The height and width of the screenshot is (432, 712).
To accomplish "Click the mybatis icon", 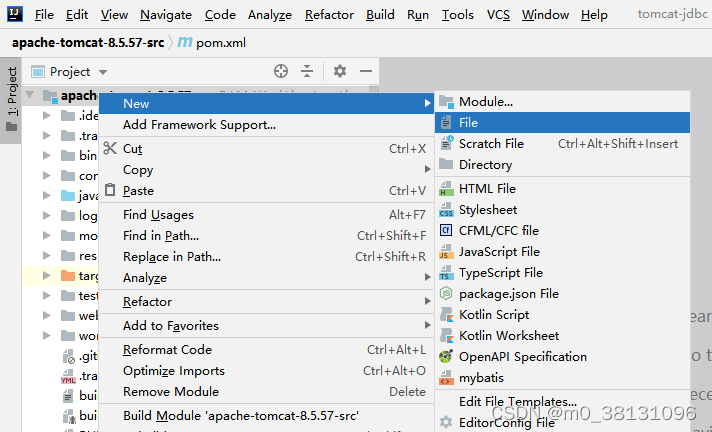I will (446, 377).
